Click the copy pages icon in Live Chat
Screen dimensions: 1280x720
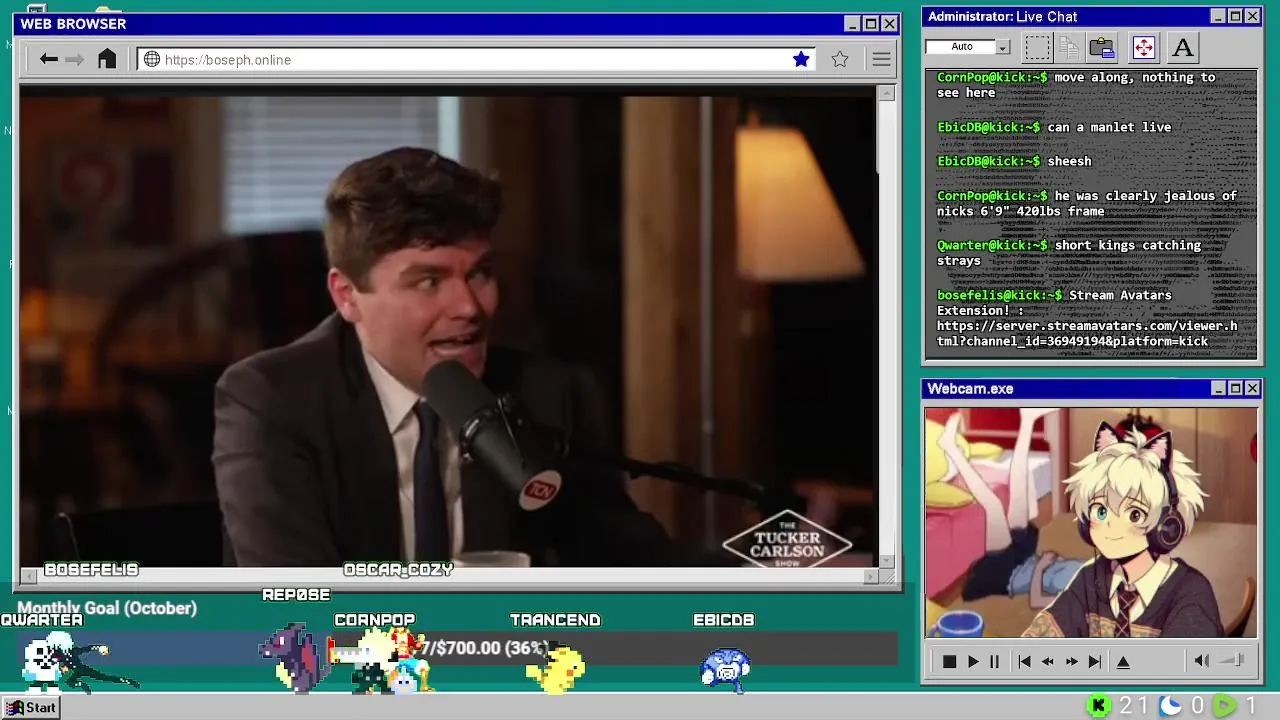coord(1068,47)
